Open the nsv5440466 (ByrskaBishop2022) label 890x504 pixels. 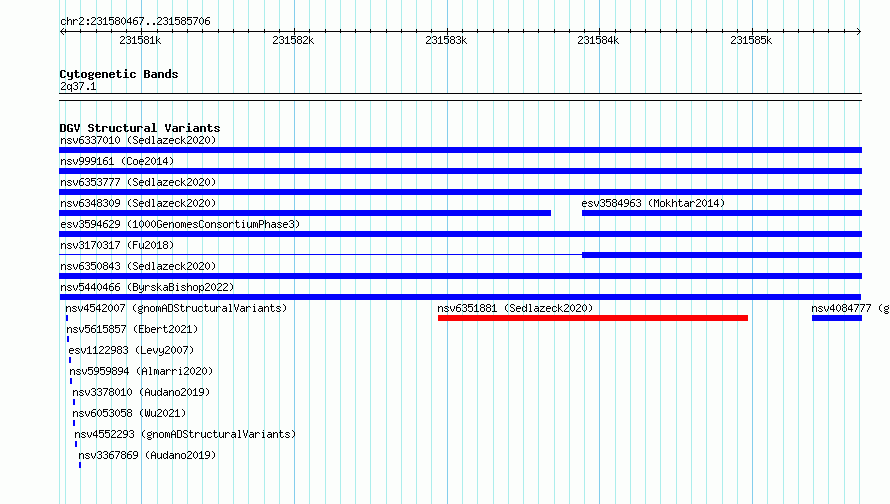pyautogui.click(x=147, y=287)
